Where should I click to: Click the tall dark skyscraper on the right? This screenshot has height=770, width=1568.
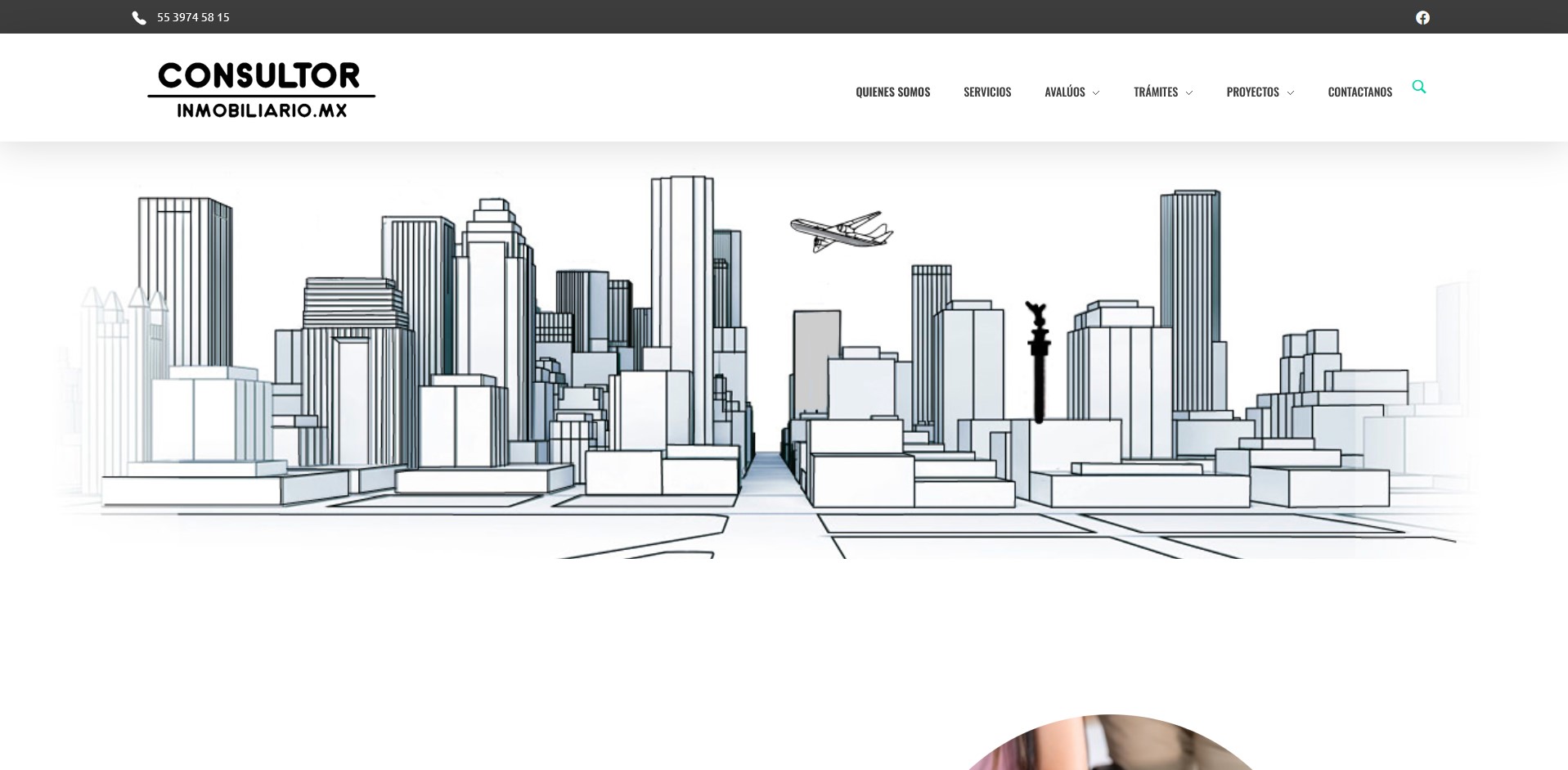[x=1189, y=270]
